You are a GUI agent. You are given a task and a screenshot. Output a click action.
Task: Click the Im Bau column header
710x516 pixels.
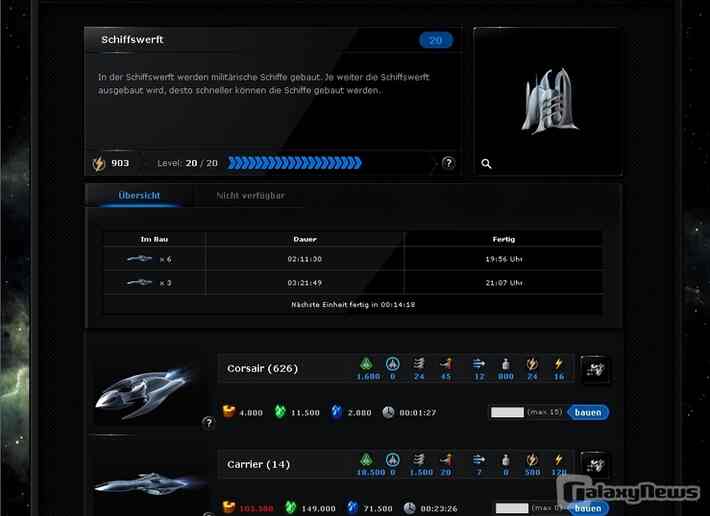[154, 239]
